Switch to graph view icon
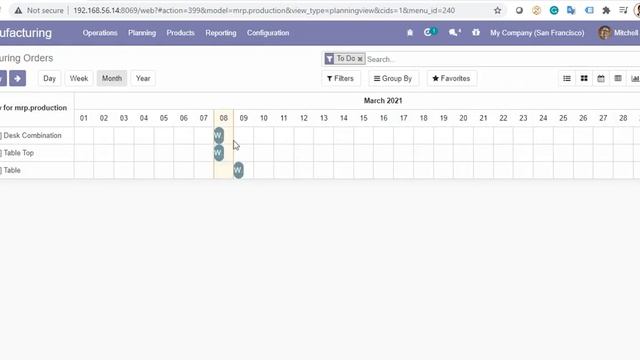Image resolution: width=640 pixels, height=360 pixels. point(635,78)
